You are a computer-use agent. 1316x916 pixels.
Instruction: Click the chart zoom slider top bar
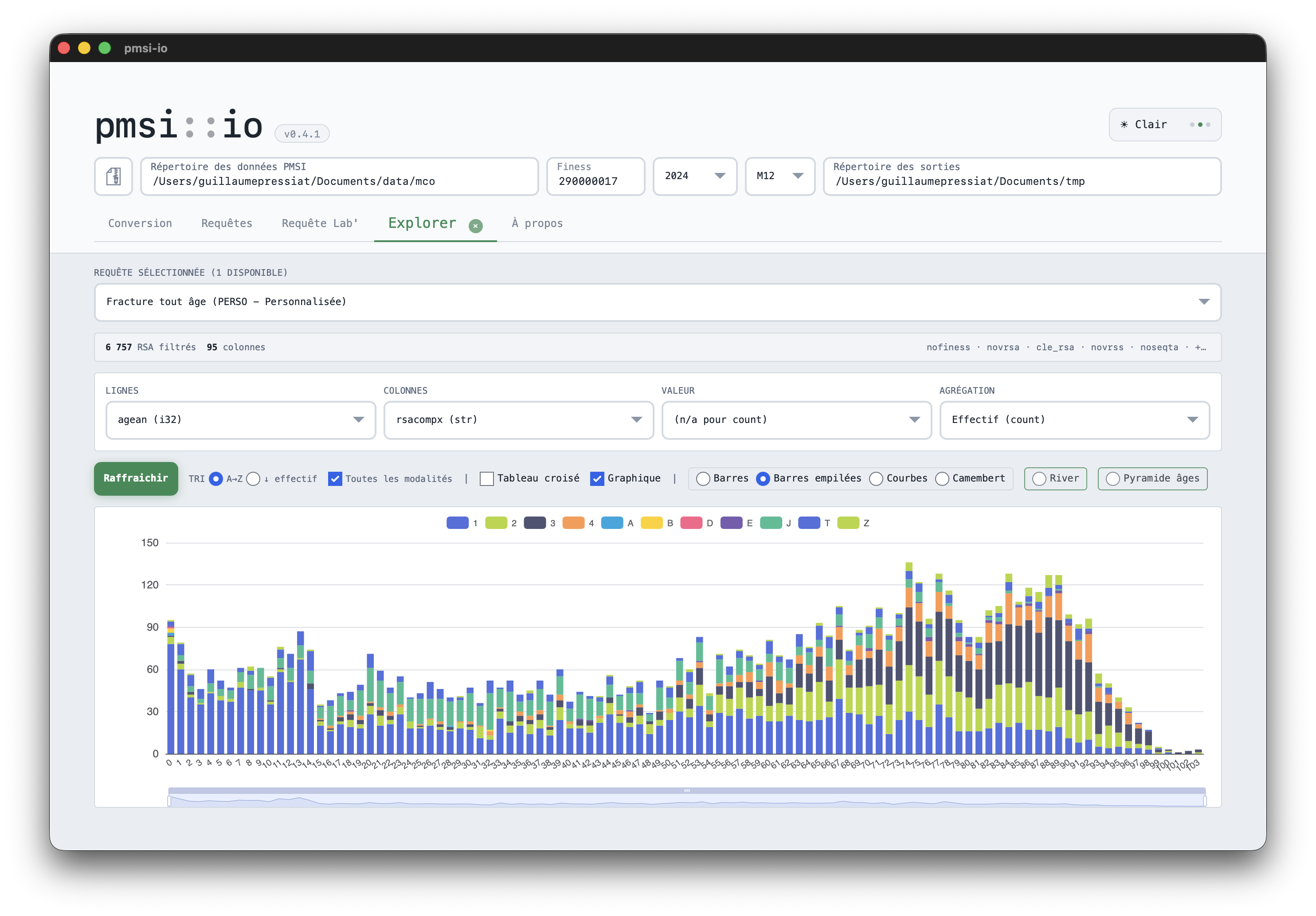click(687, 791)
